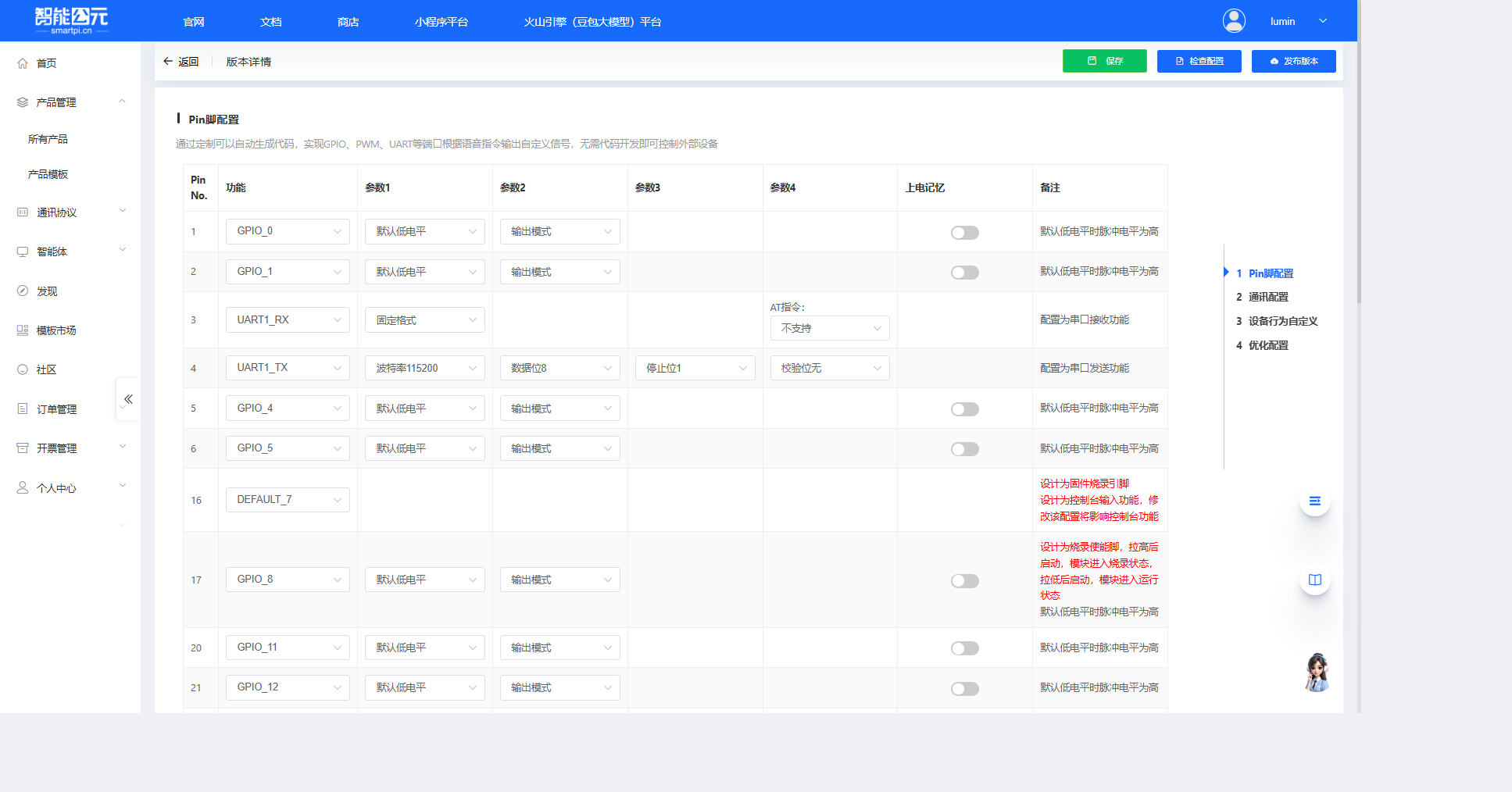
Task: Open the floating book documentation icon
Action: pos(1314,580)
